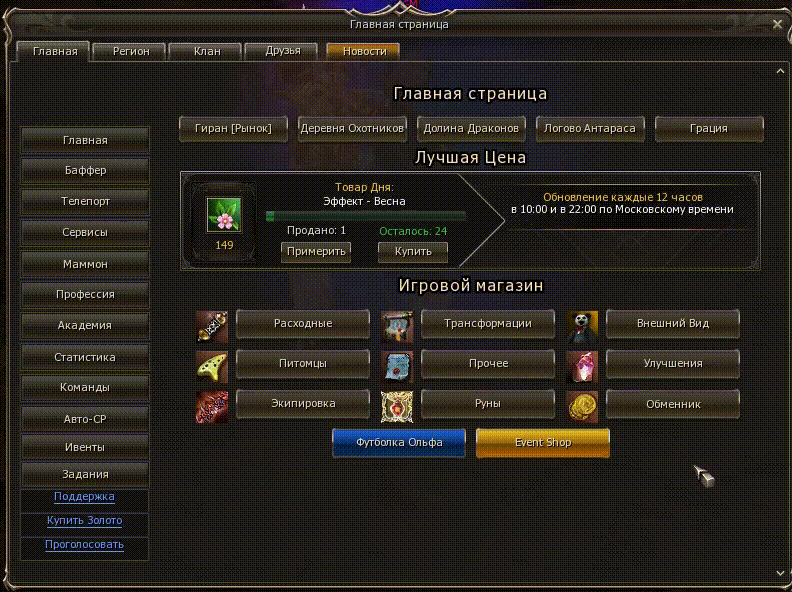Click the Spring effect flower item icon
Viewport: 792px width, 592px height.
224,215
